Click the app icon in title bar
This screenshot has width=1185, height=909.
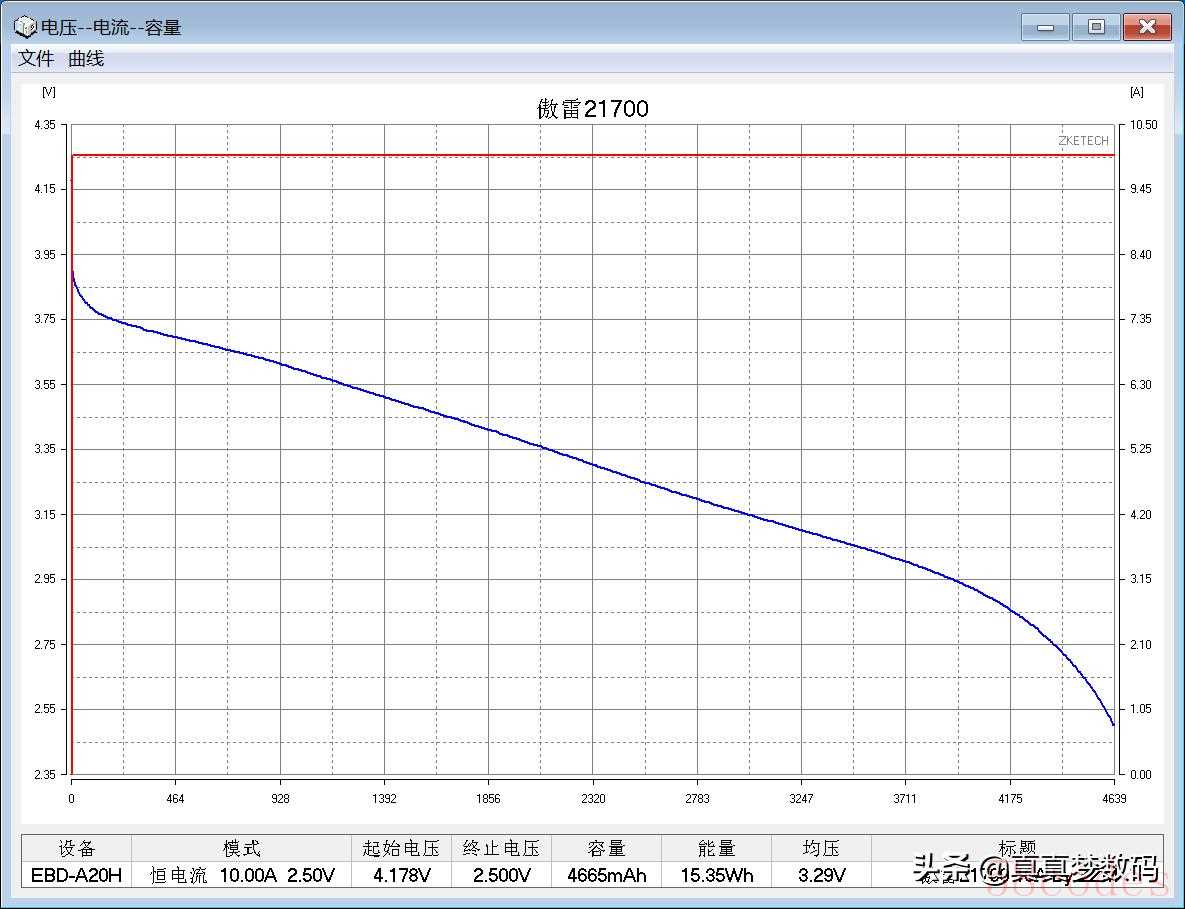(x=25, y=27)
